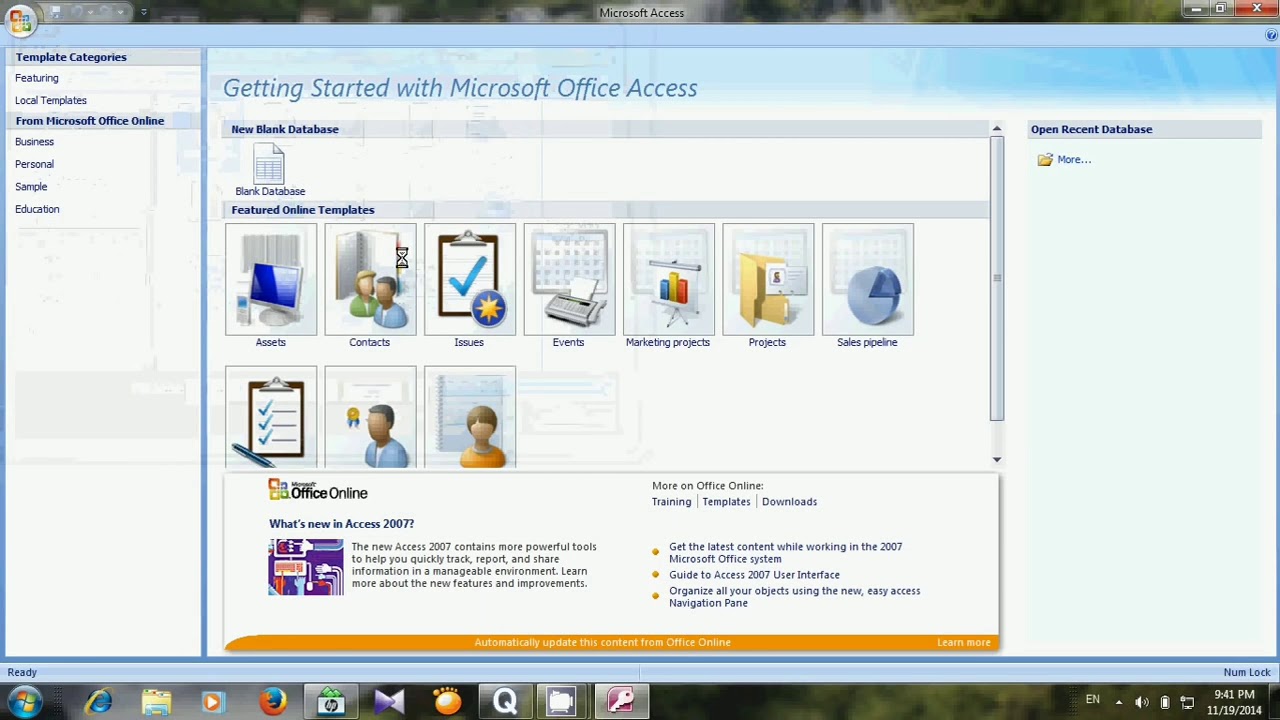
Task: Select Local Templates category
Action: [51, 100]
